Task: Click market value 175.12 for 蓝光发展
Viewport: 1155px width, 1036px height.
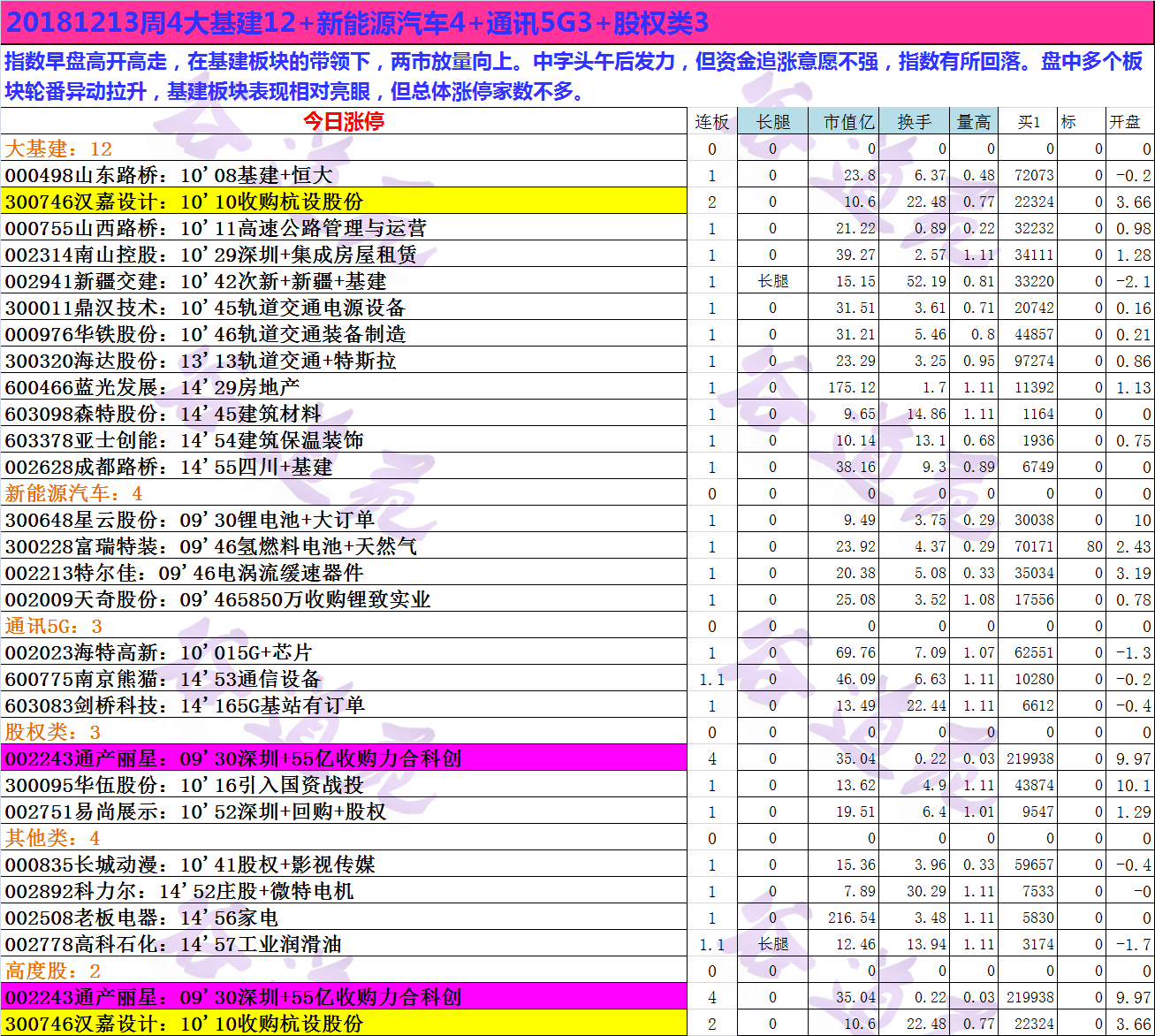Action: tap(844, 386)
